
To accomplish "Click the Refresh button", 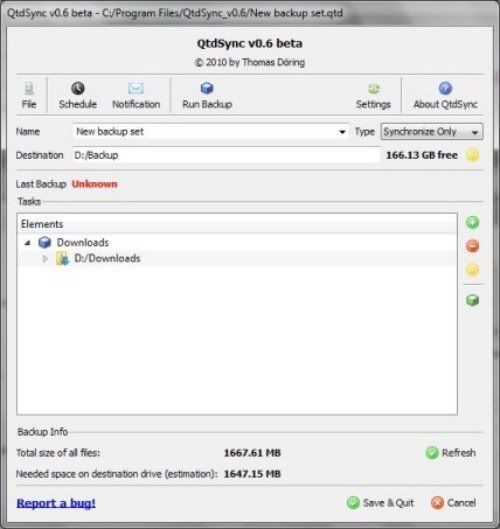I will click(451, 453).
